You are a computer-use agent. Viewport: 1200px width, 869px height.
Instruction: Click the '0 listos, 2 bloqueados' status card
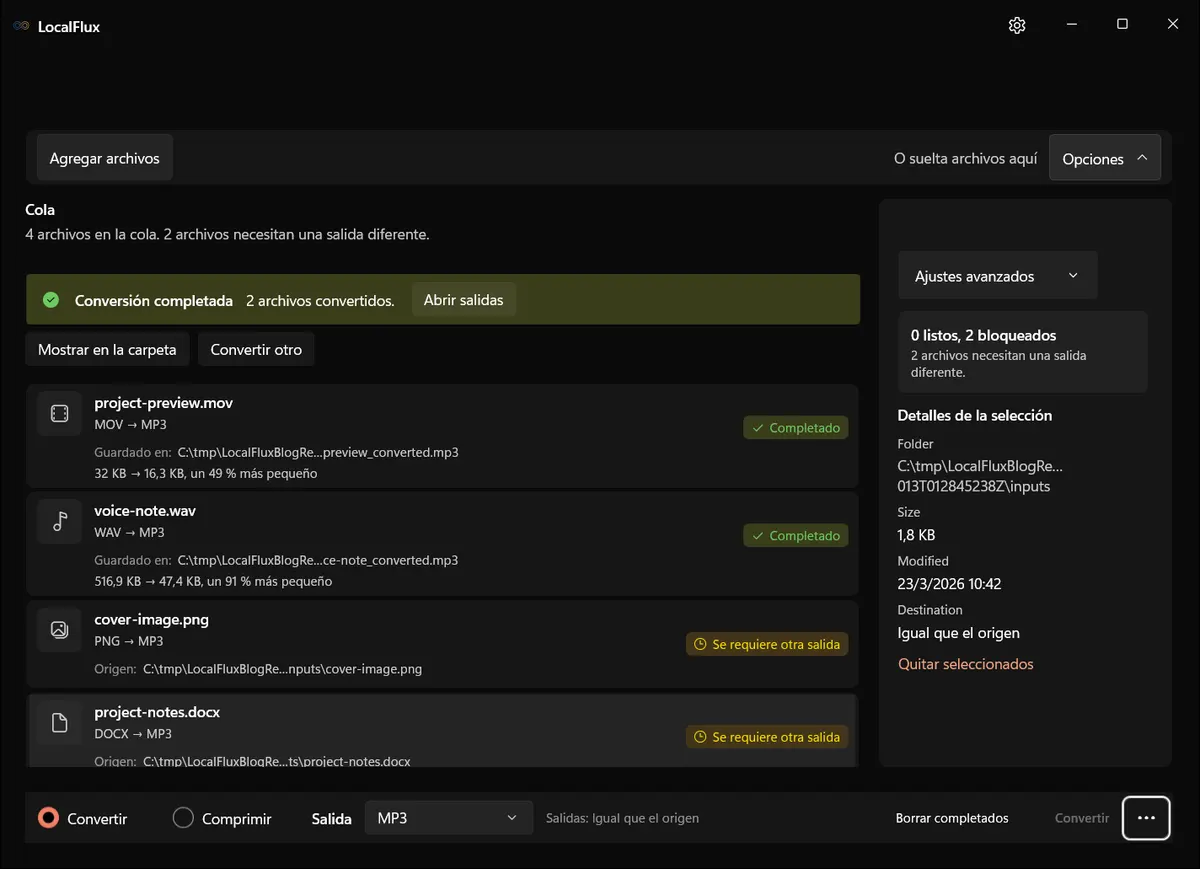(1022, 352)
